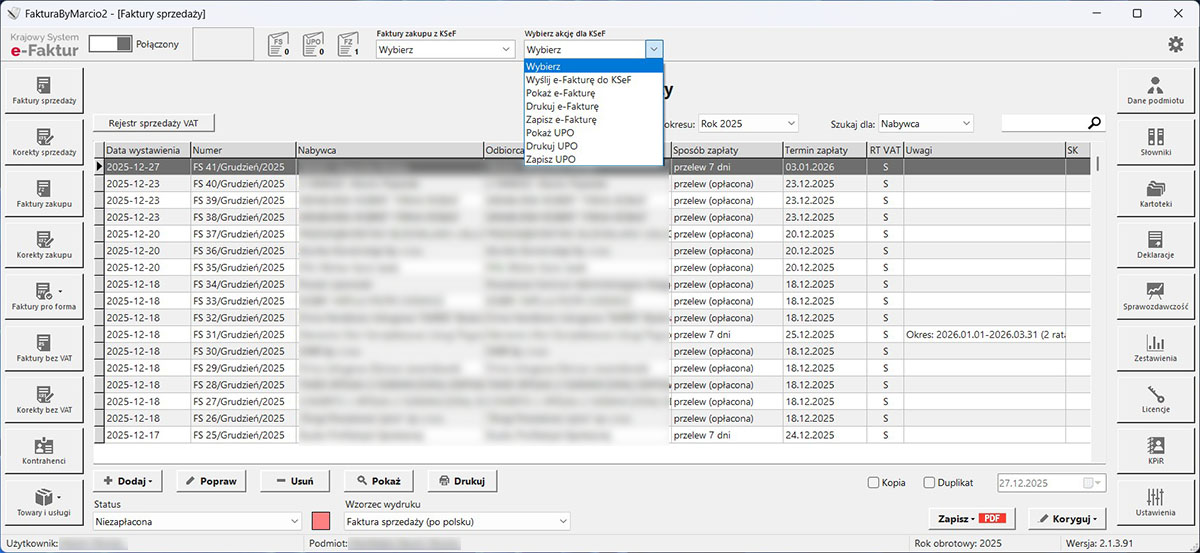Click the settings gear icon
Viewport: 1200px width, 553px height.
click(1176, 44)
